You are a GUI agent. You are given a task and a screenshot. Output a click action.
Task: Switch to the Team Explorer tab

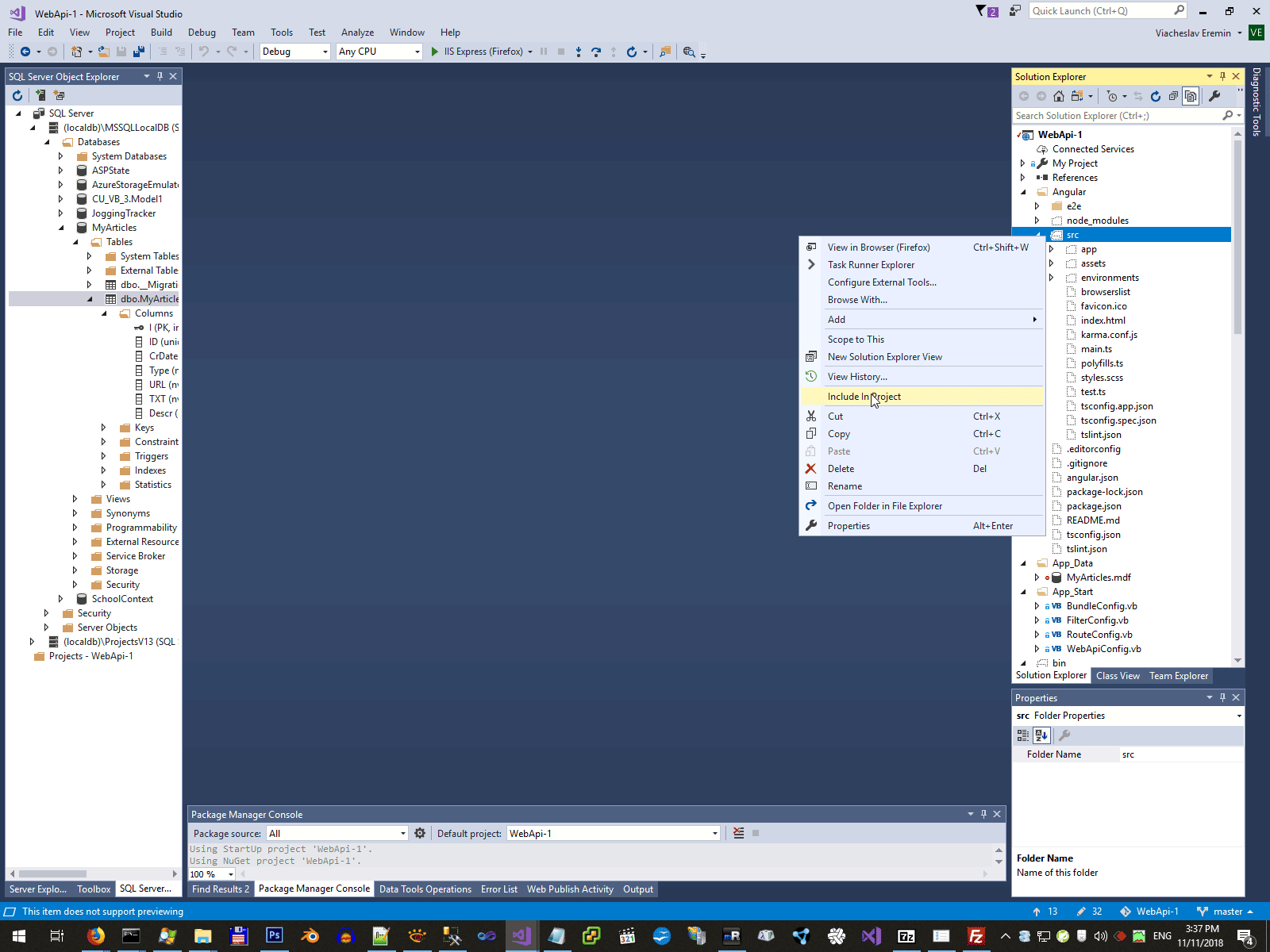click(1179, 676)
